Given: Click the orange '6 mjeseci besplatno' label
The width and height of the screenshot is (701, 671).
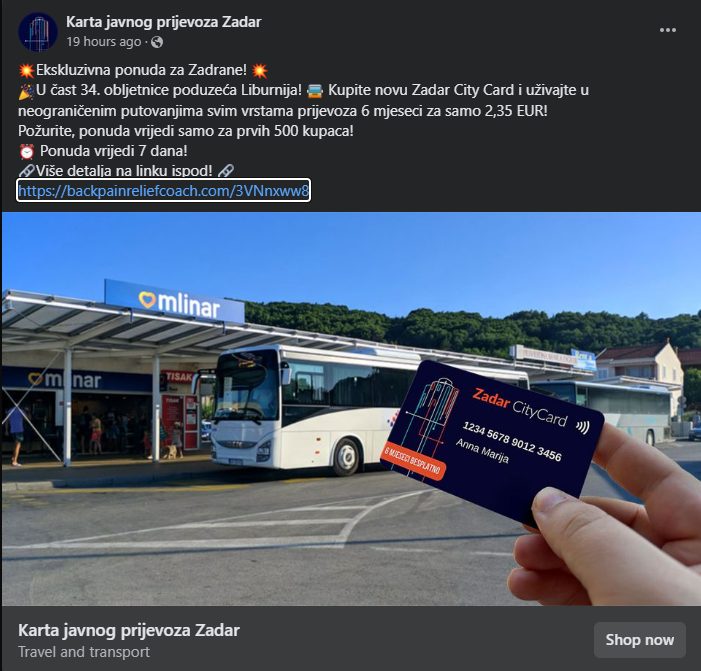Looking at the screenshot, I should (x=414, y=463).
